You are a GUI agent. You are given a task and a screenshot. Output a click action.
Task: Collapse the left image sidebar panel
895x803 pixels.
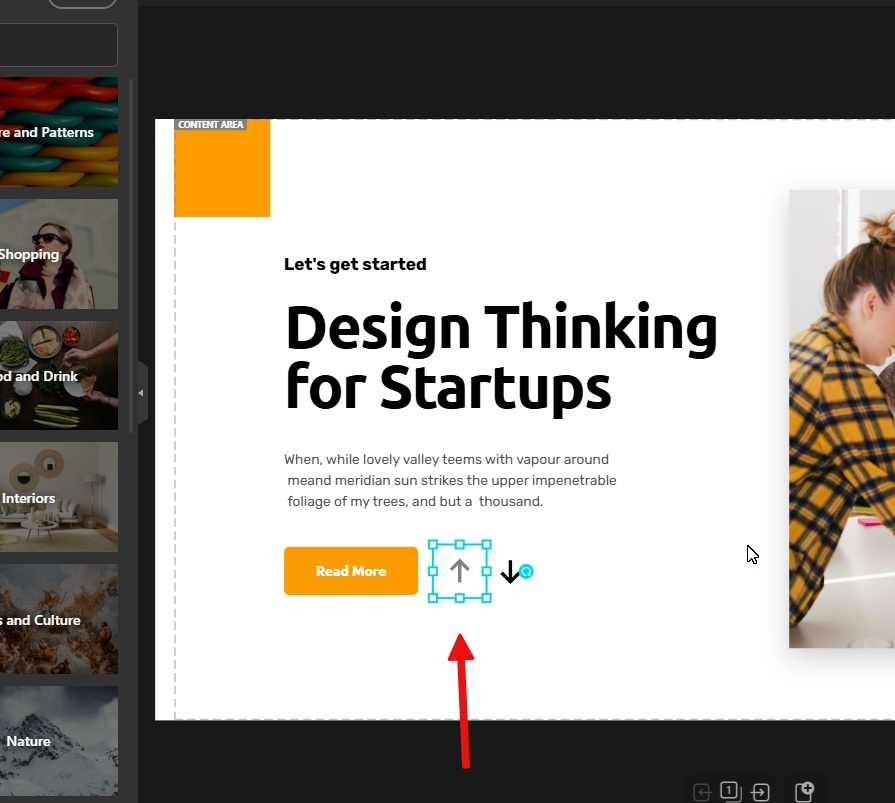[x=142, y=393]
